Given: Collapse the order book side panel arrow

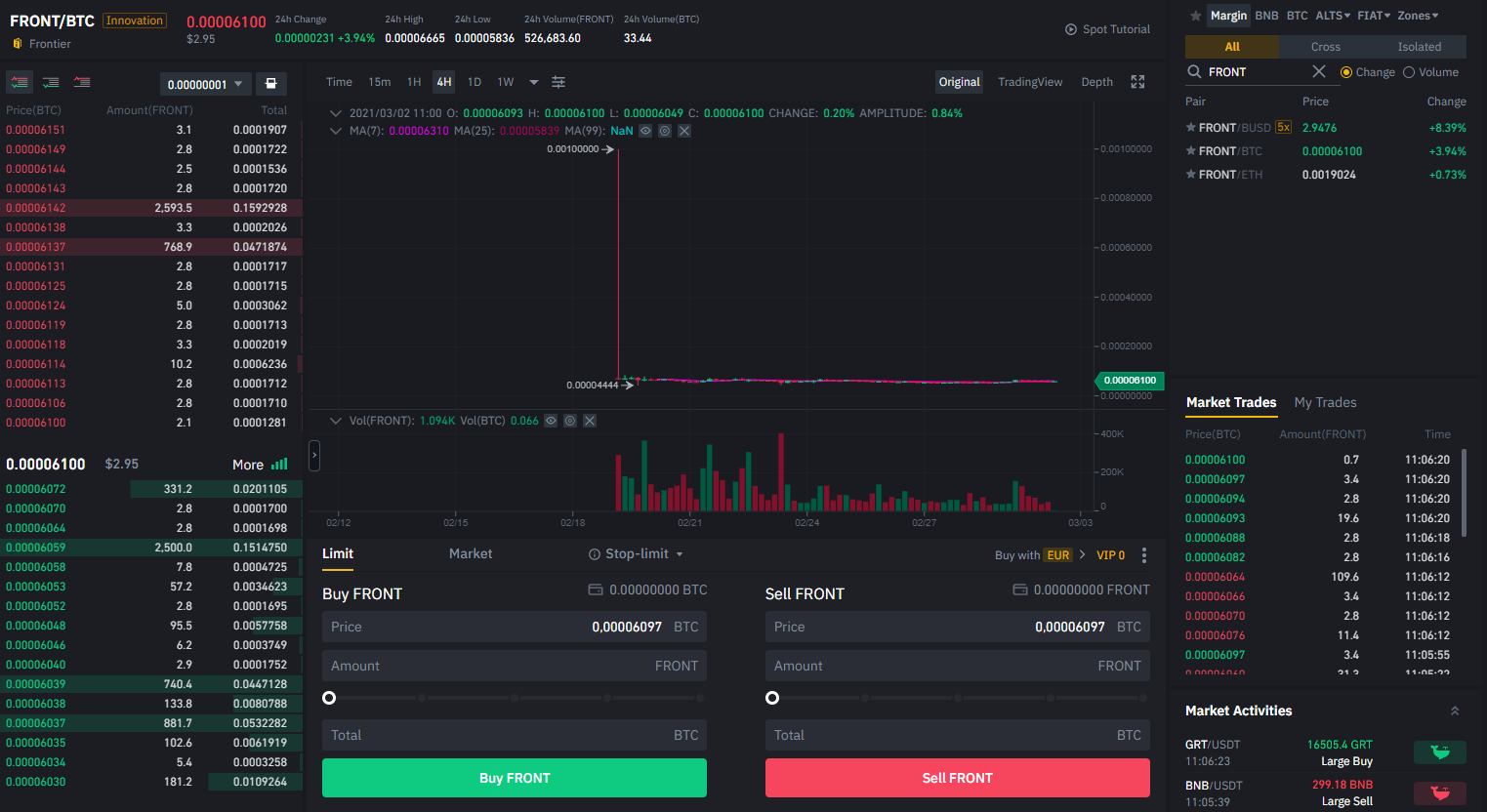Looking at the screenshot, I should click(x=314, y=455).
